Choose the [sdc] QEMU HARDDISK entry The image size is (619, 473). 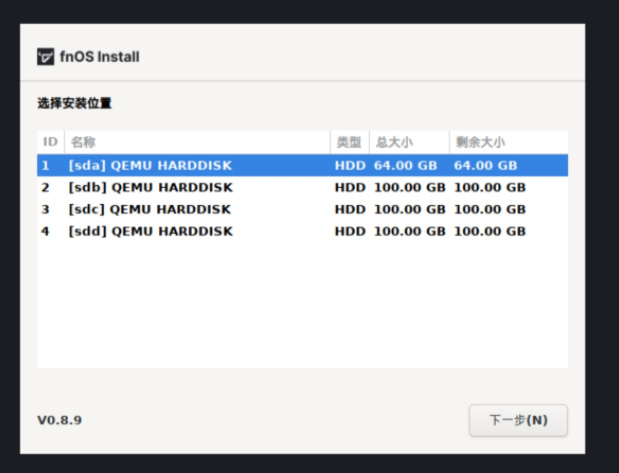click(x=150, y=209)
